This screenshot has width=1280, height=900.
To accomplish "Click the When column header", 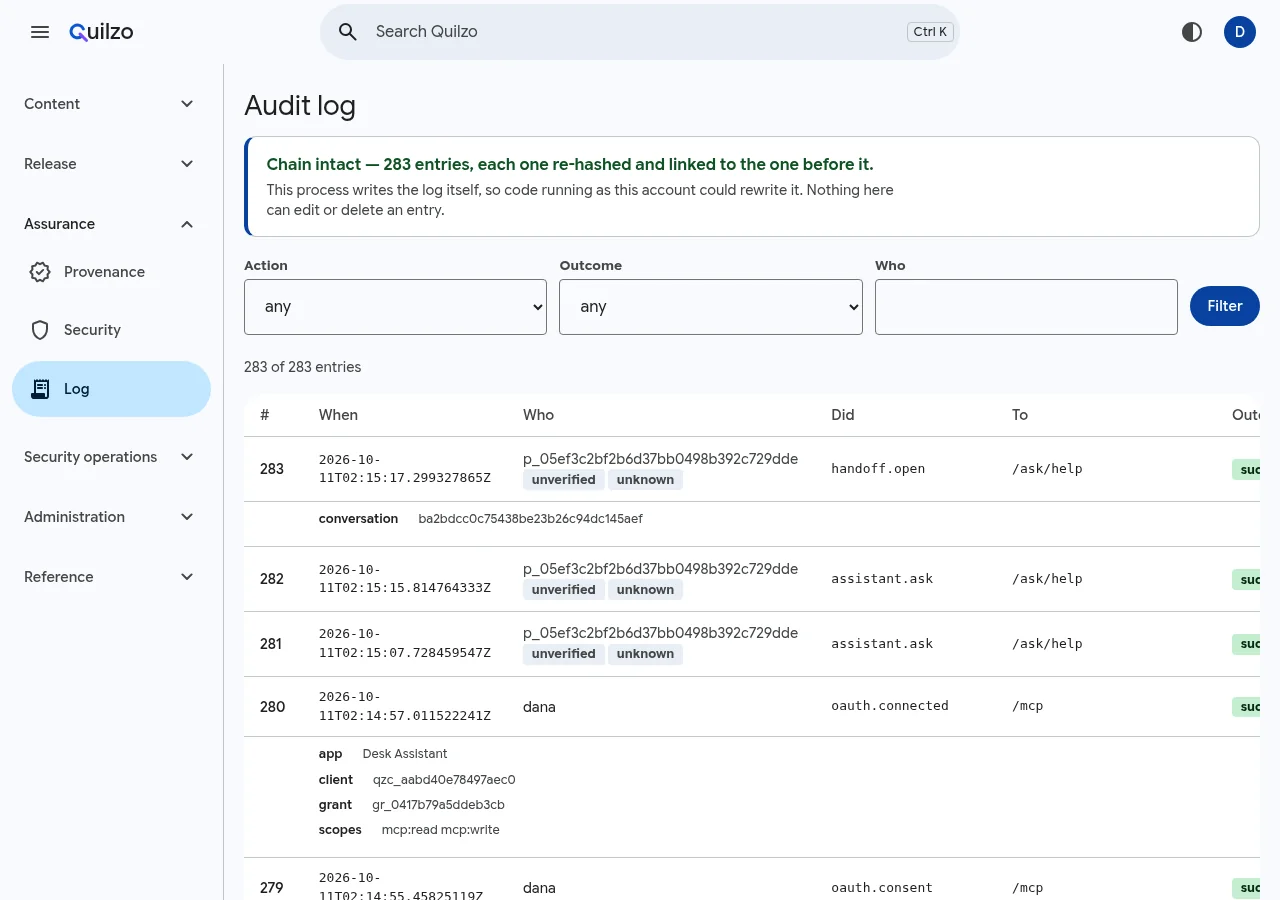I will [x=338, y=415].
